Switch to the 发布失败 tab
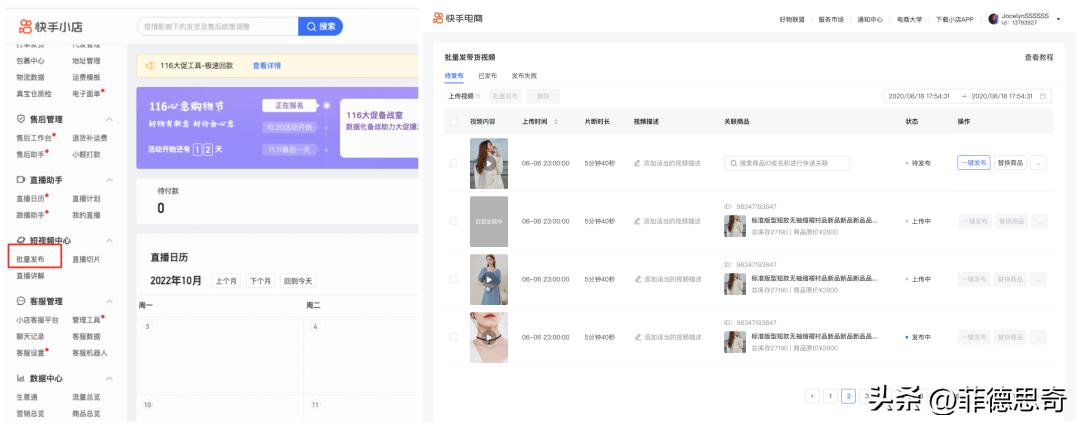 [524, 76]
